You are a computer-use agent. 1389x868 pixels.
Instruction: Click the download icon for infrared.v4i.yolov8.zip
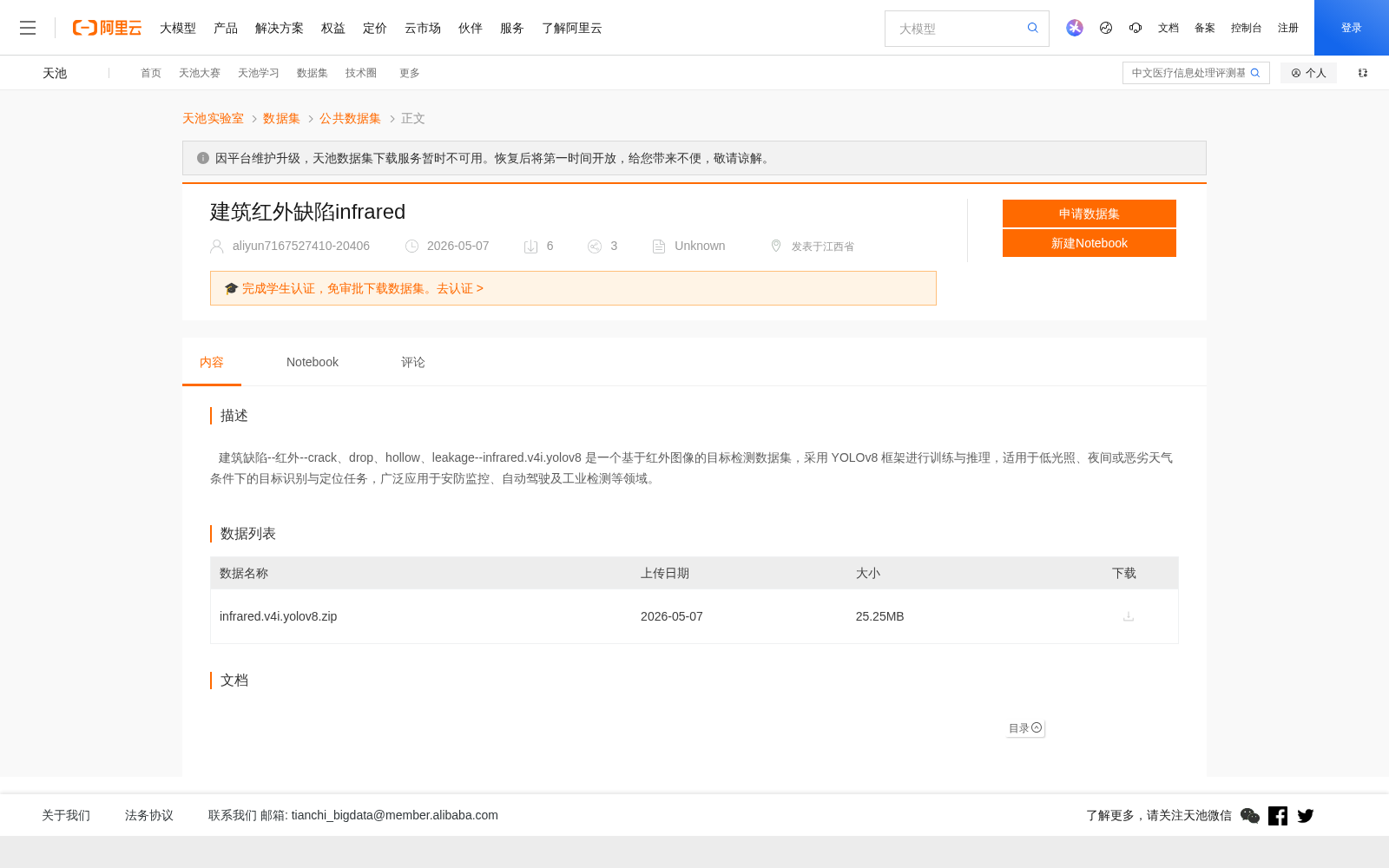(1129, 616)
